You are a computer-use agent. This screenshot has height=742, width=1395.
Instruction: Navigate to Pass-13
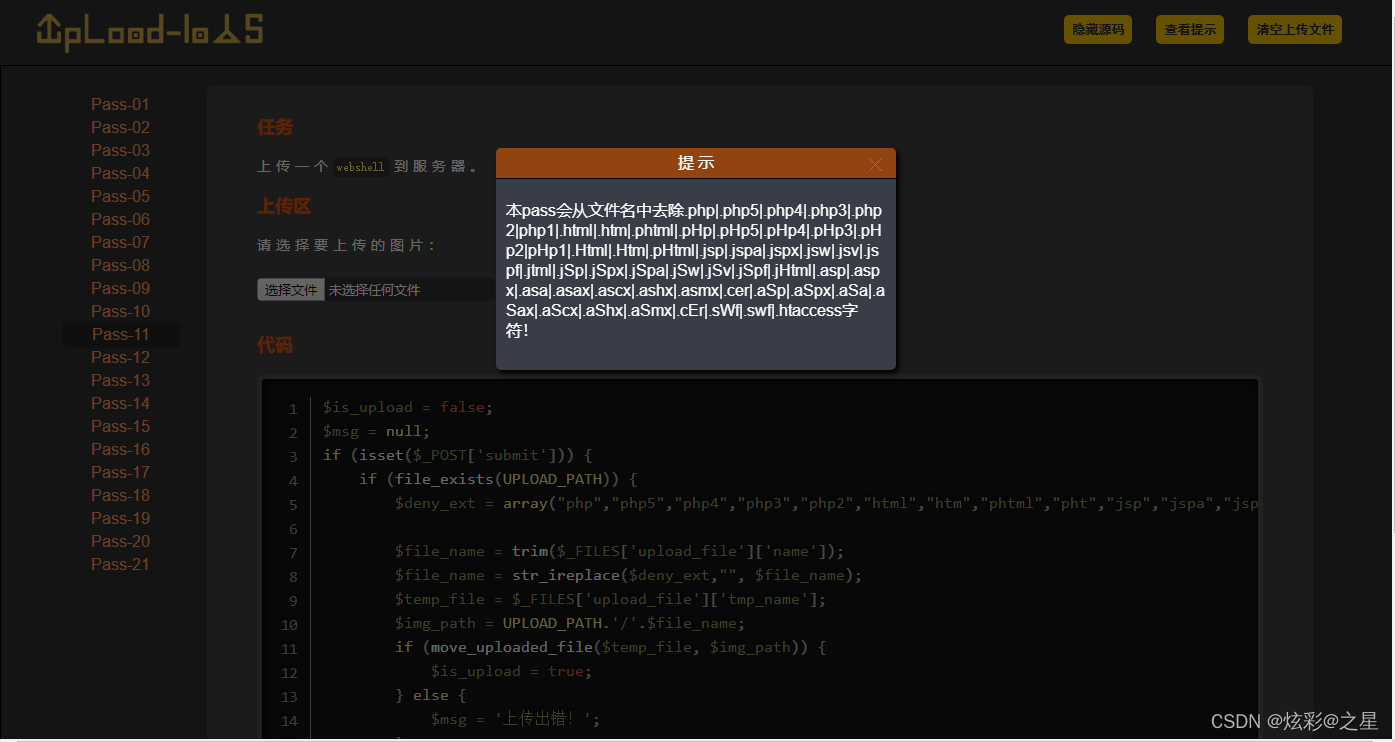[x=120, y=380]
